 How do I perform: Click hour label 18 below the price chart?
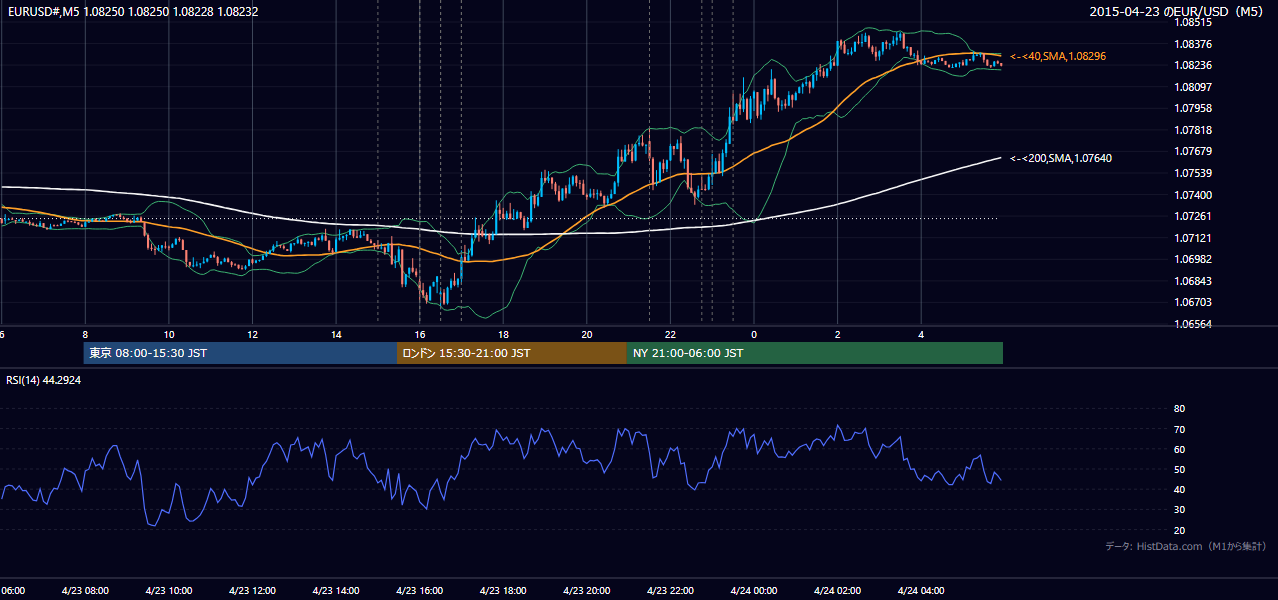click(x=504, y=335)
